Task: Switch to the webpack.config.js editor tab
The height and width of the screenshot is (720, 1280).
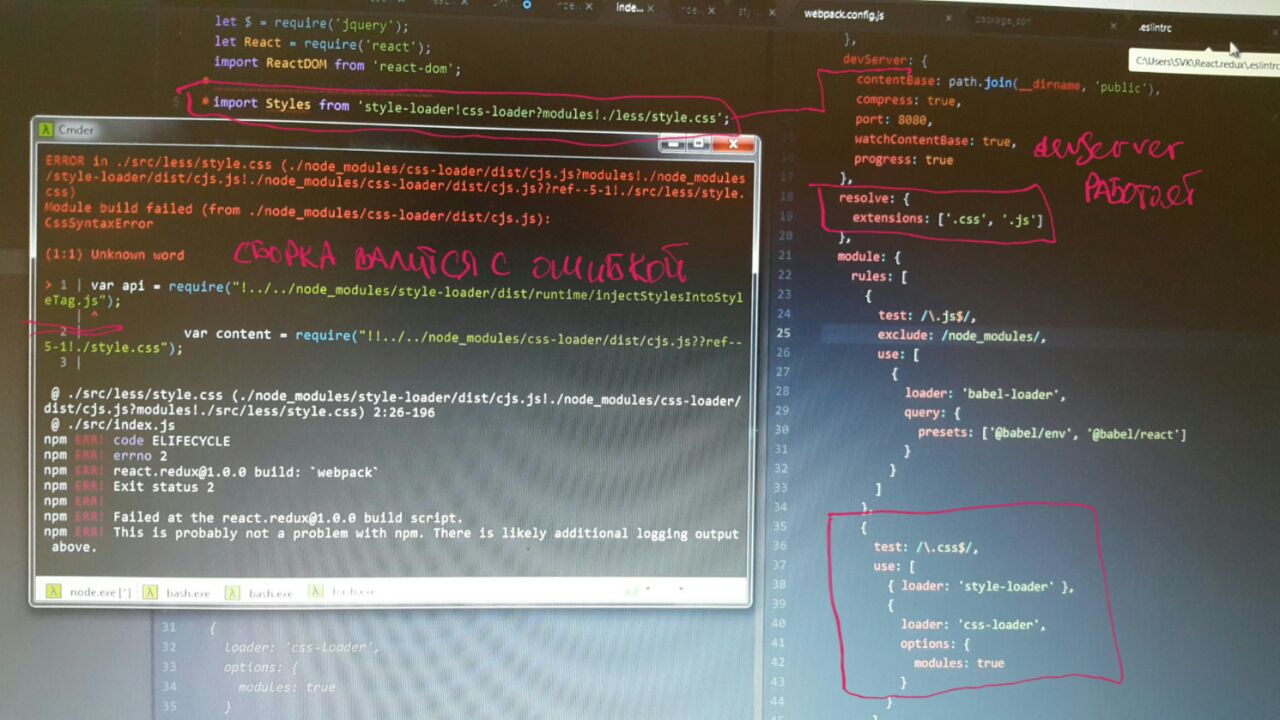Action: click(844, 15)
